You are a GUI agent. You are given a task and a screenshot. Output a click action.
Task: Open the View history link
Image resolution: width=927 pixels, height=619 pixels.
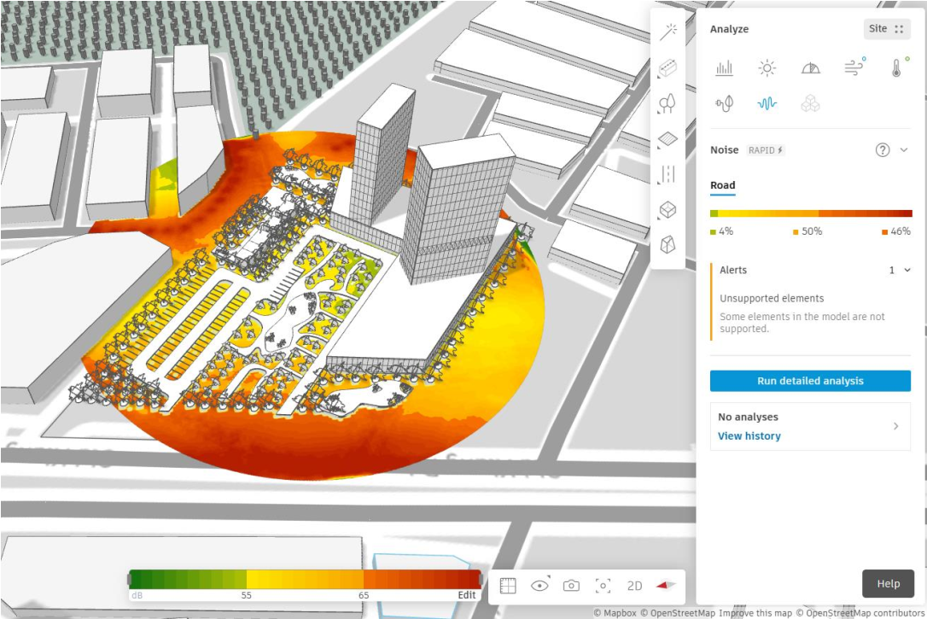point(749,436)
